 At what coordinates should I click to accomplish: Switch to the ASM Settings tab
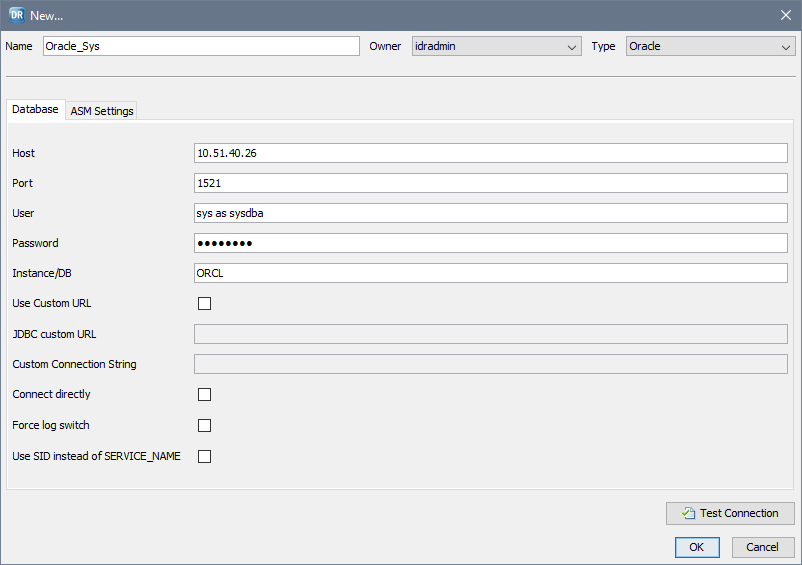pos(102,111)
